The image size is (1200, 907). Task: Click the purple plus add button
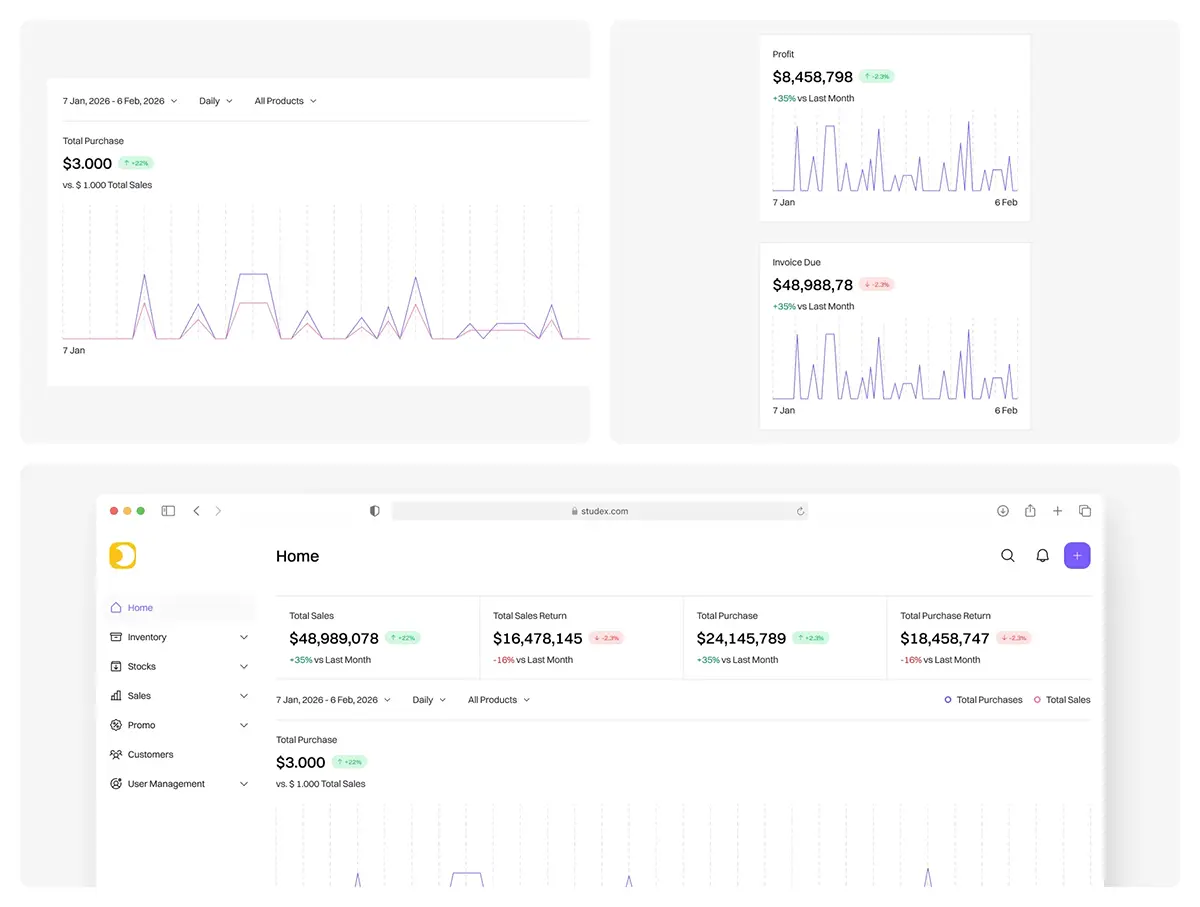1077,556
